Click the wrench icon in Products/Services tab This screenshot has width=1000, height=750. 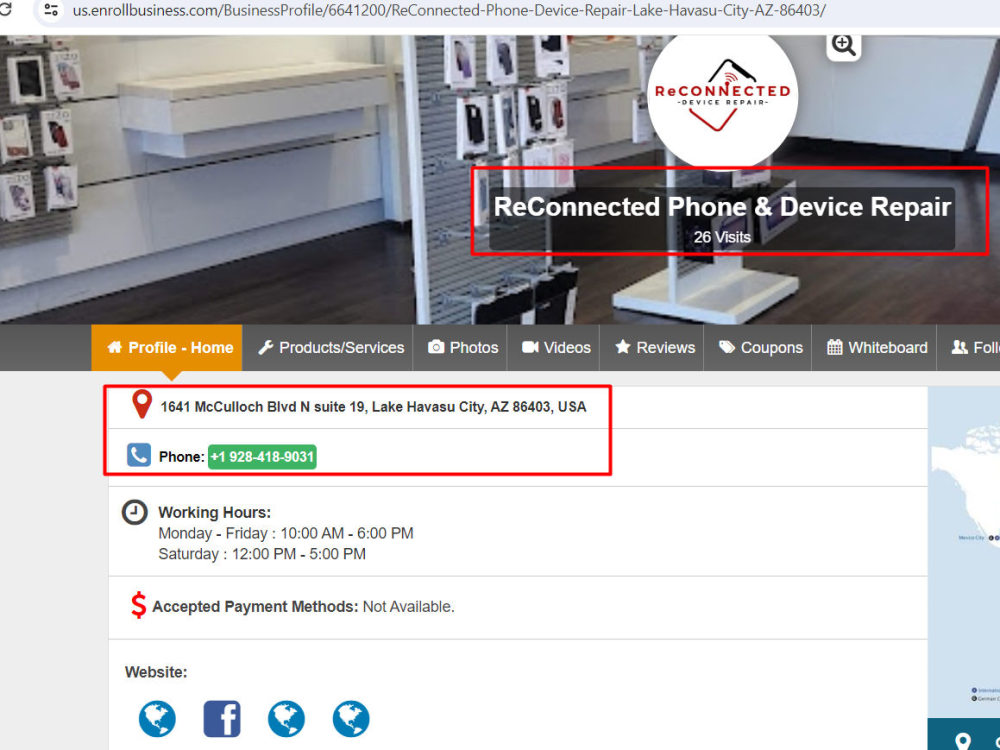tap(265, 347)
